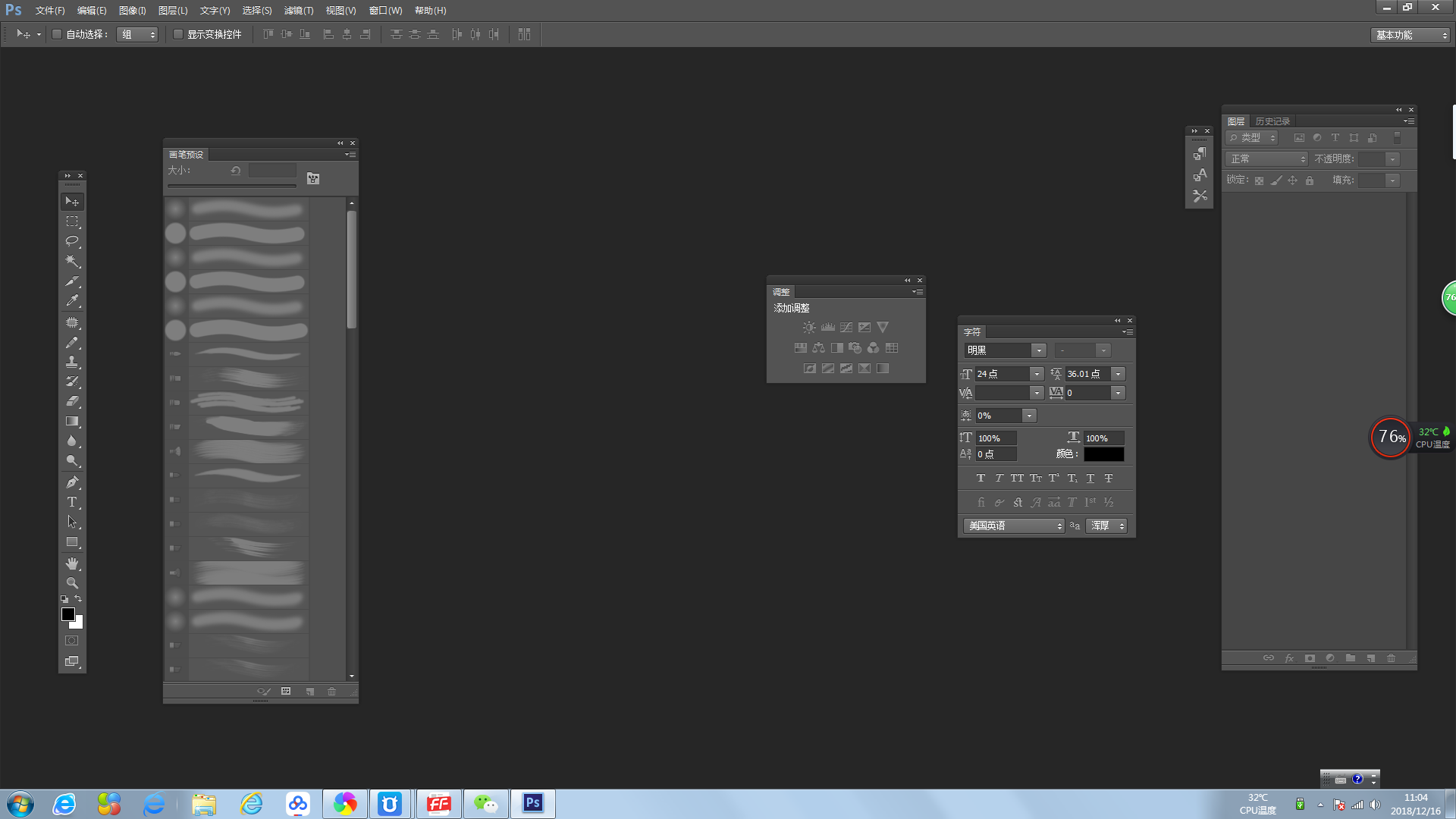1456x819 pixels.
Task: Open the 基本功能 workspace dropdown
Action: click(1410, 35)
